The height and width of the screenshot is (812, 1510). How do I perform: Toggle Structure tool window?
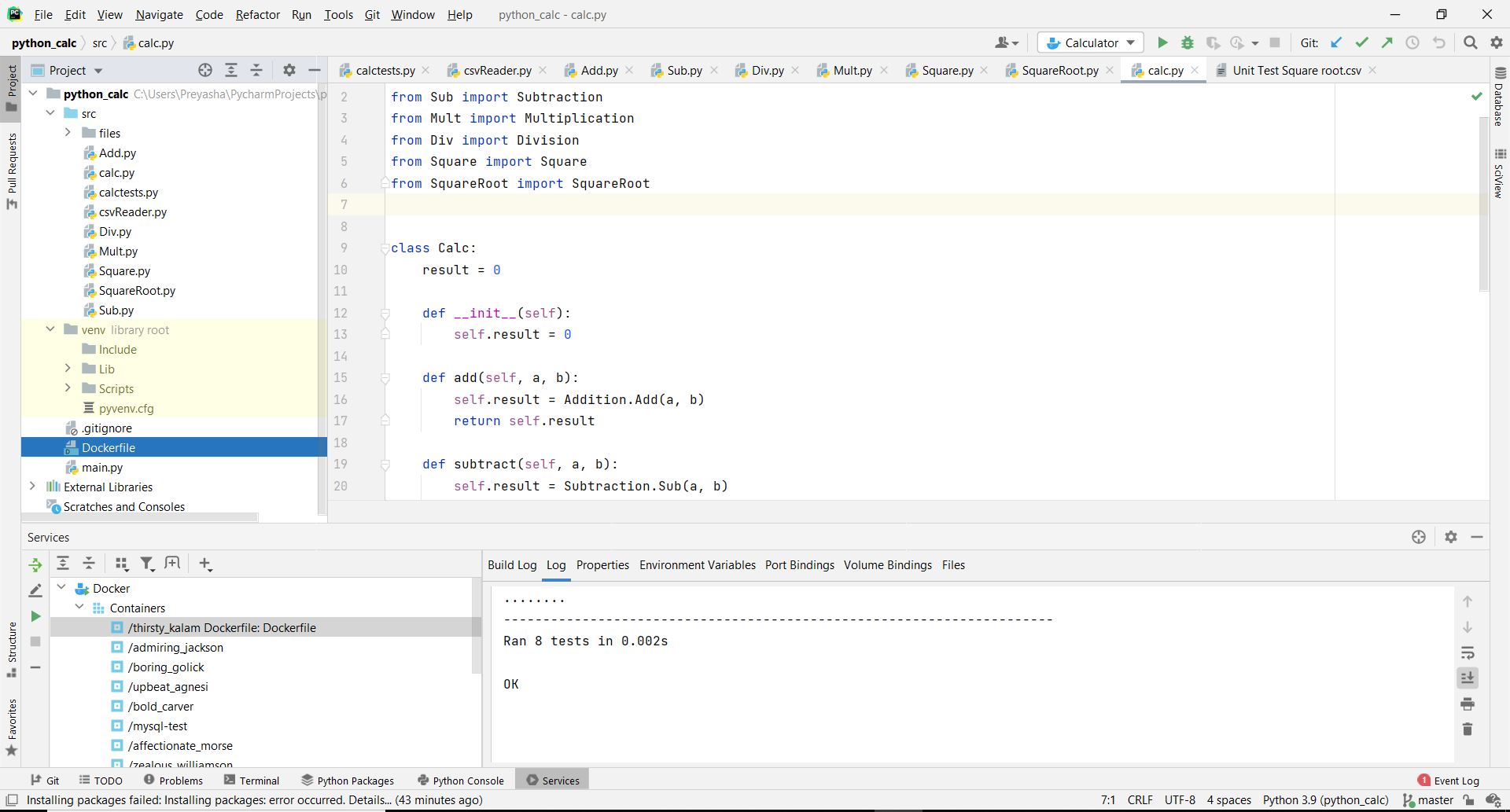[x=11, y=649]
